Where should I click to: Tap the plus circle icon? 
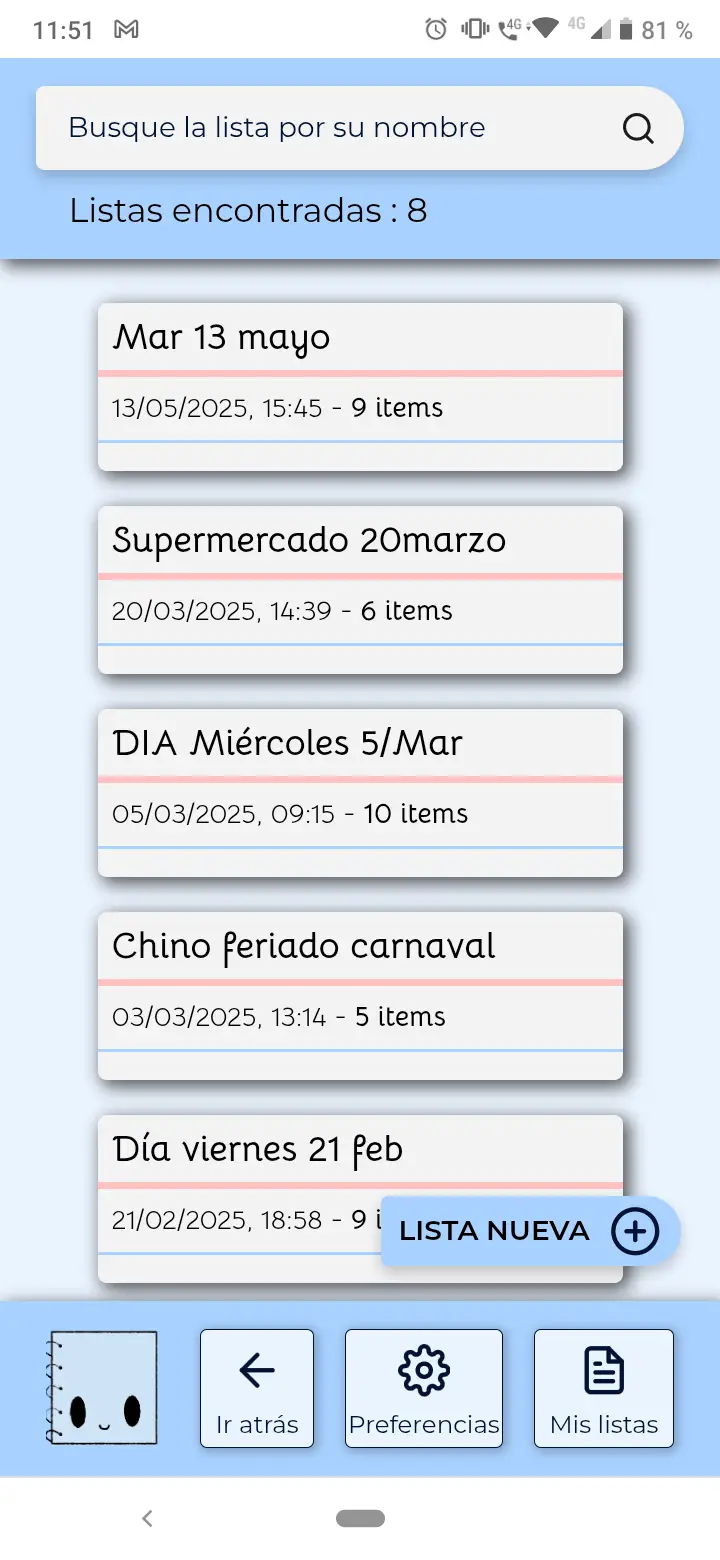[636, 1231]
